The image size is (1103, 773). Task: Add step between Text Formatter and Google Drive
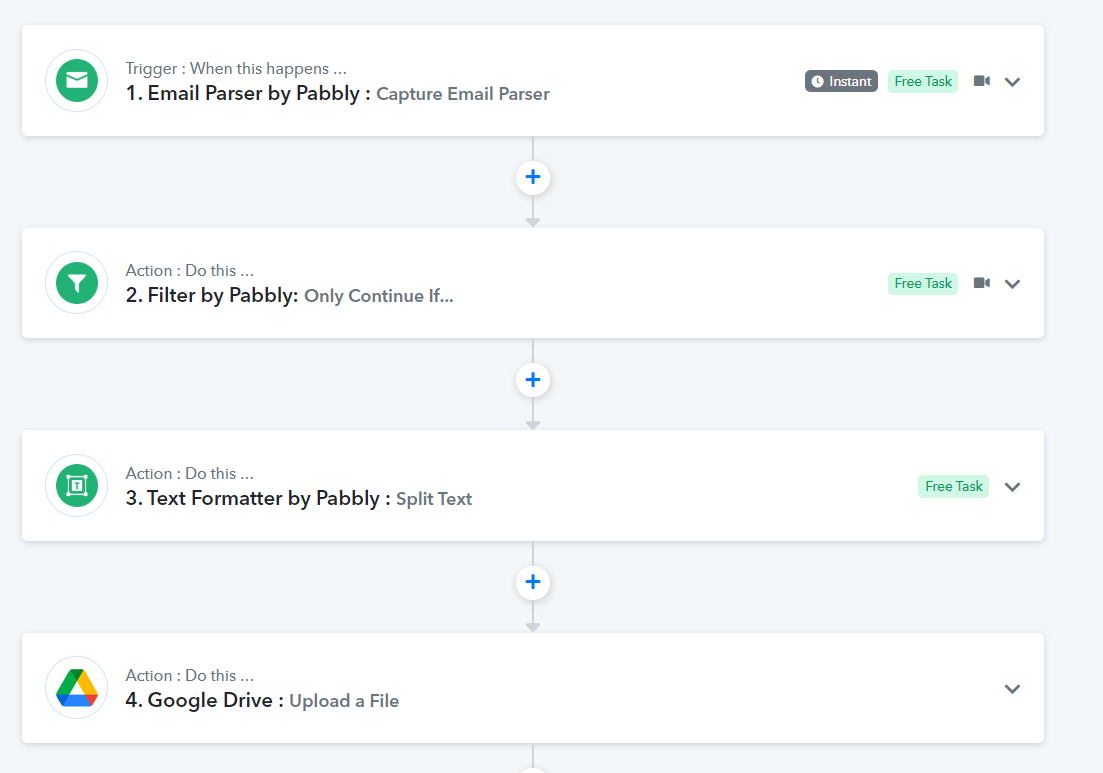[533, 582]
